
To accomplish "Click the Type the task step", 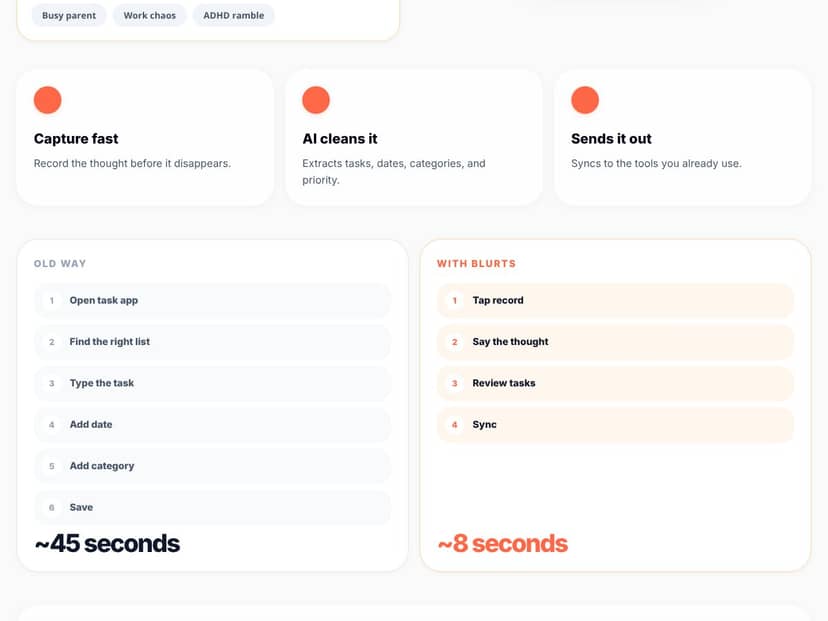I will tap(213, 383).
